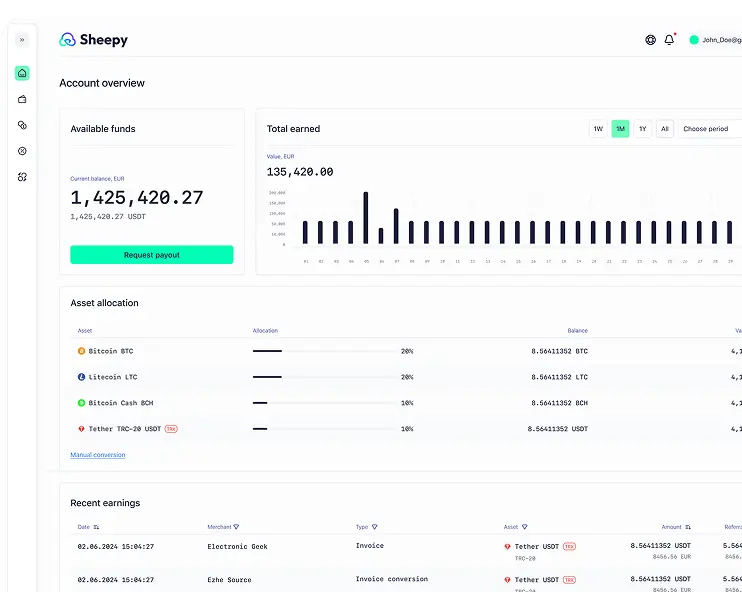Switch chart range to All
The image size is (742, 592).
point(664,129)
